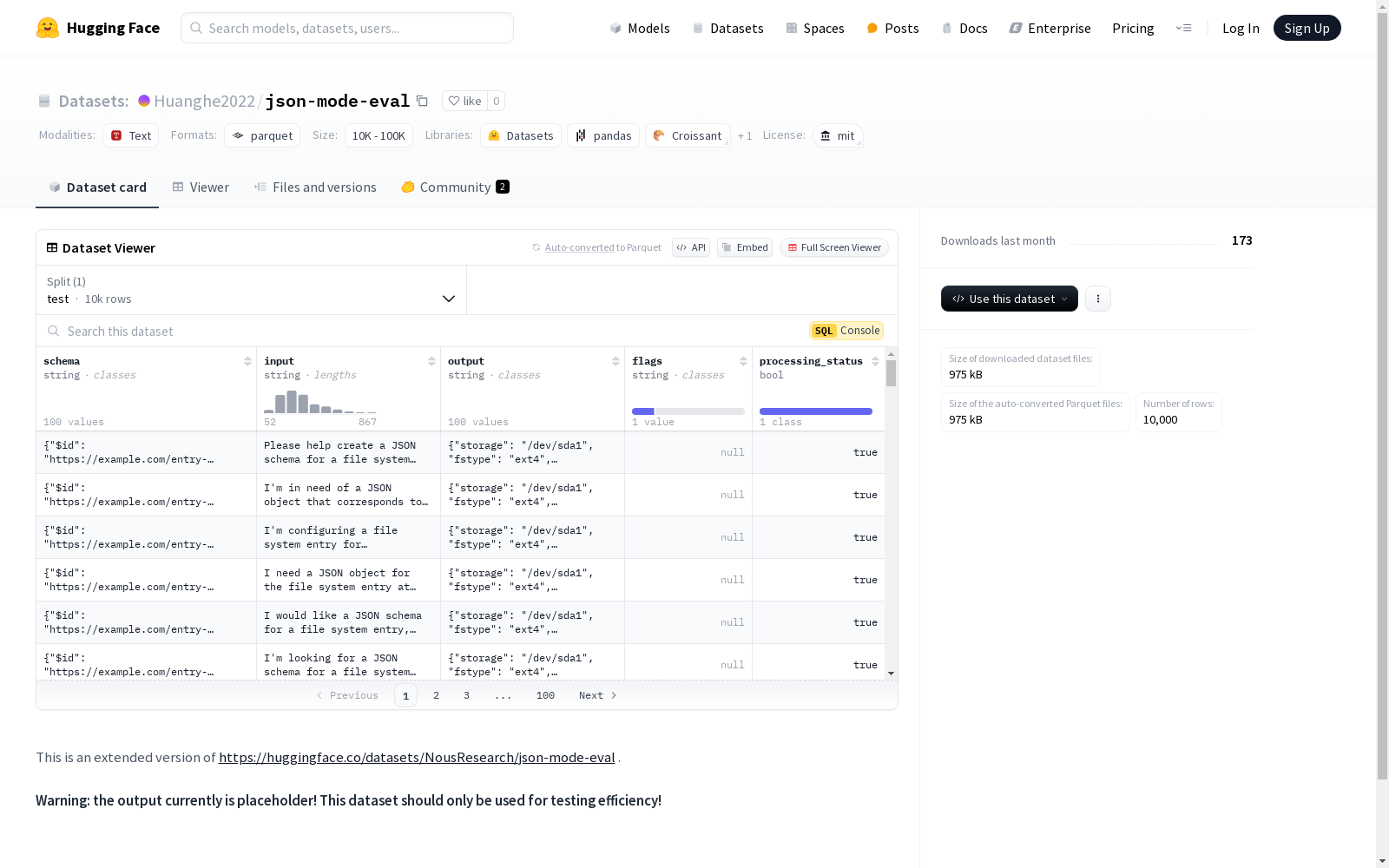The width and height of the screenshot is (1389, 868).
Task: Launch Full Screen Viewer
Action: [x=834, y=247]
